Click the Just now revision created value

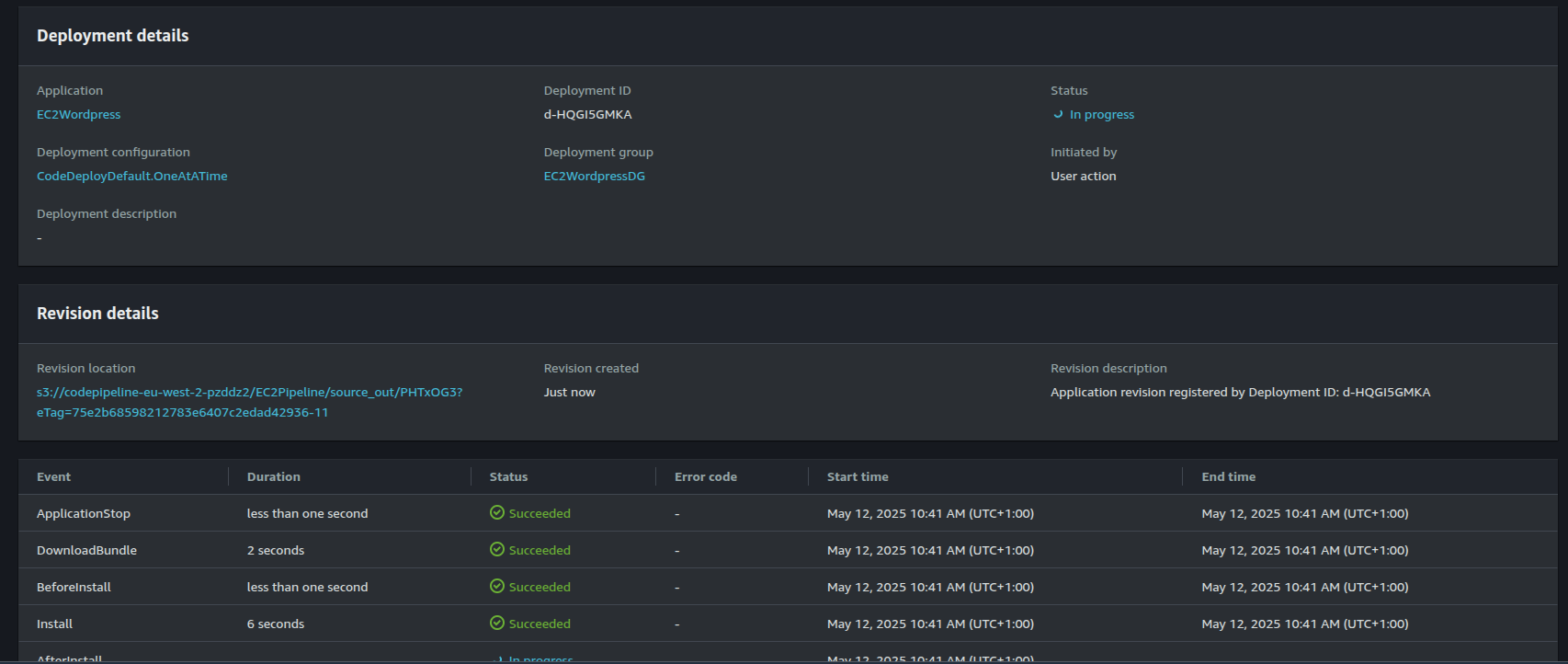(x=569, y=393)
